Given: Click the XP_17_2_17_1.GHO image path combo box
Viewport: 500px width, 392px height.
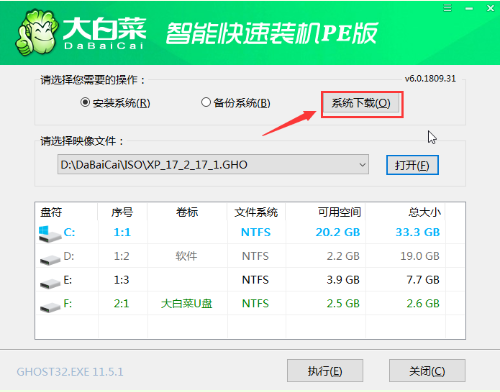Looking at the screenshot, I should pyautogui.click(x=213, y=164).
